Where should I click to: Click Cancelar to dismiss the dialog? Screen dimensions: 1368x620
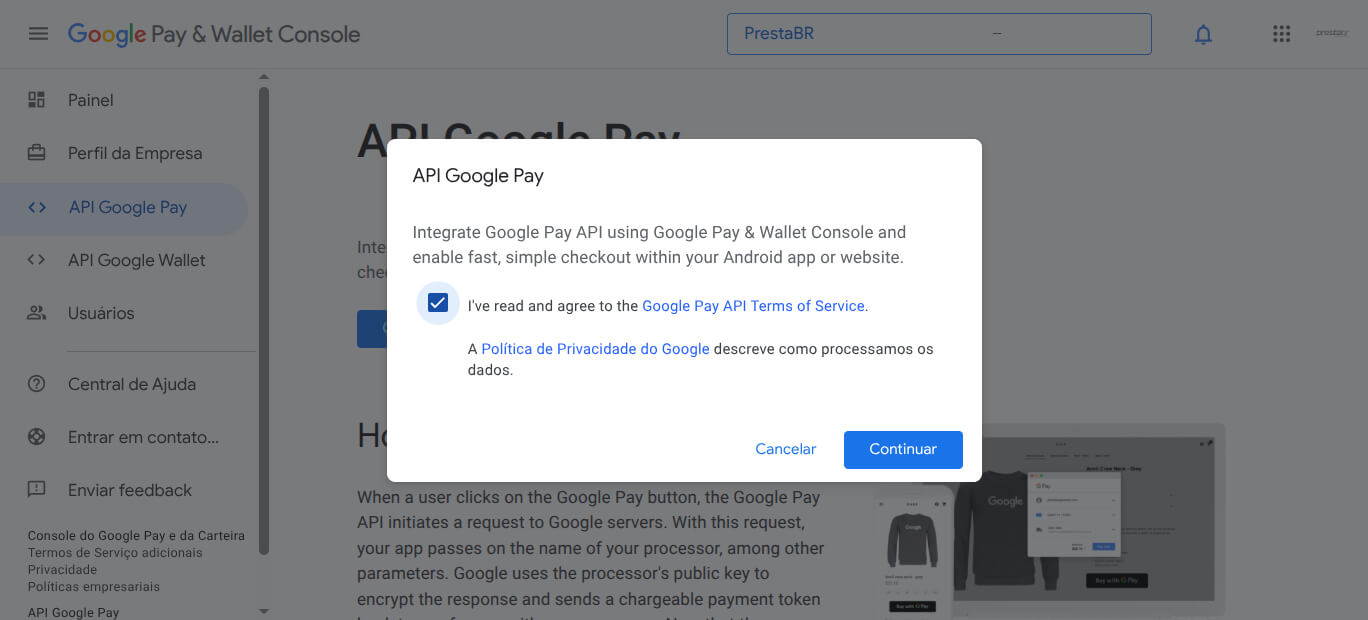tap(785, 449)
